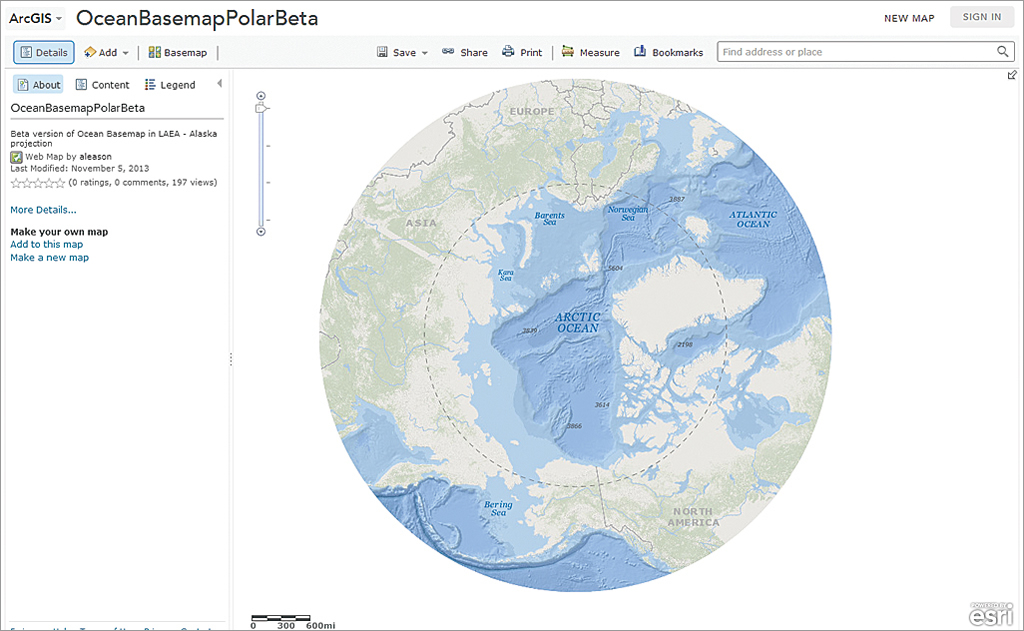This screenshot has width=1024, height=631.
Task: Click the Content tab list icon
Action: [82, 84]
